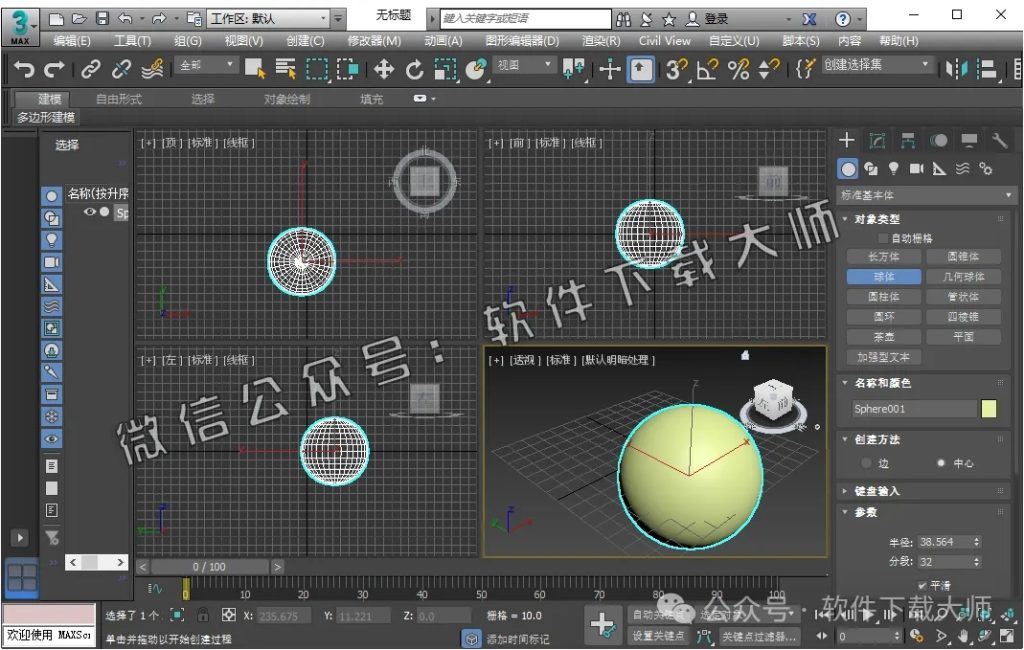Image resolution: width=1024 pixels, height=650 pixels.
Task: Click inside the Sphere001 name field
Action: coord(910,408)
